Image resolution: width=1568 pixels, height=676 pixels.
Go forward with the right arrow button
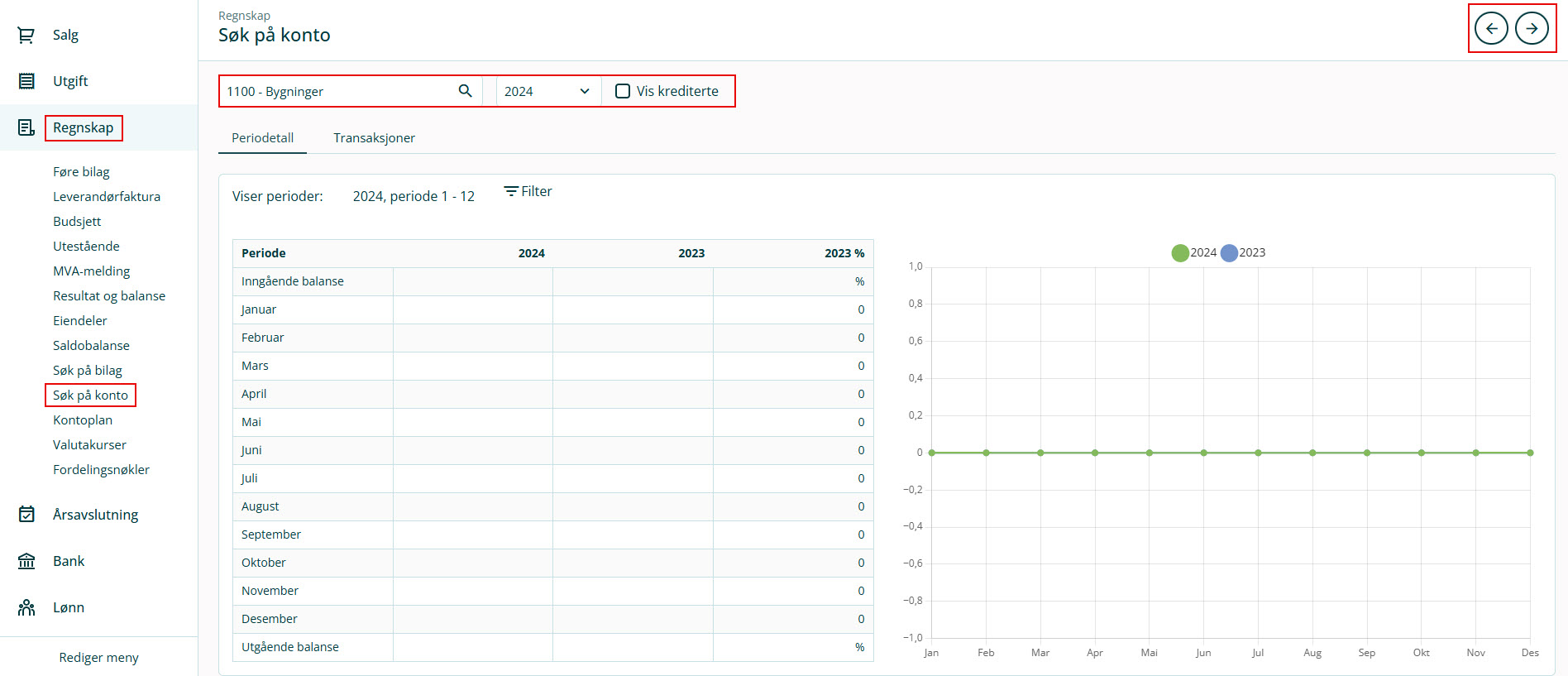pos(1532,28)
